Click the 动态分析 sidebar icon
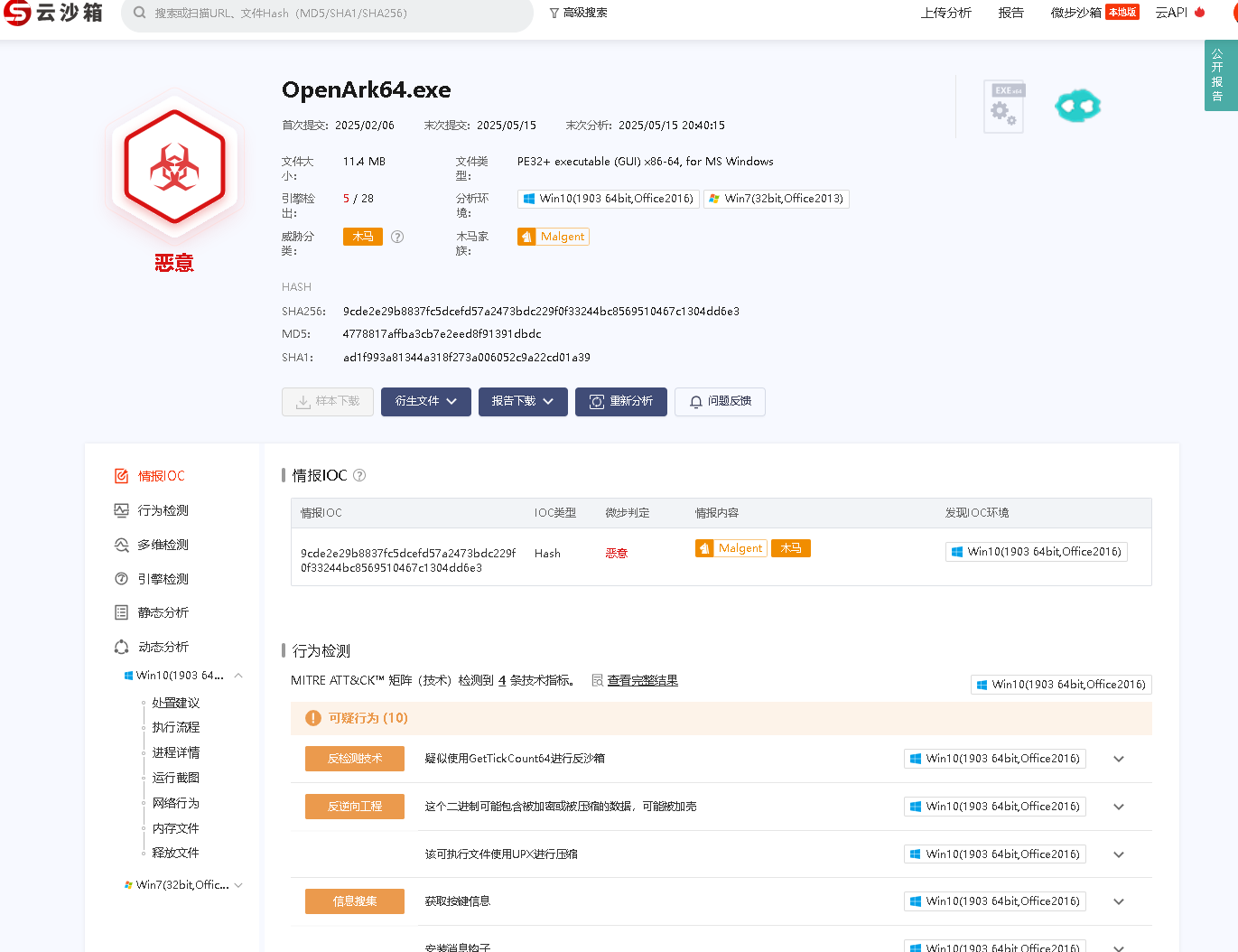1238x952 pixels. click(x=122, y=647)
